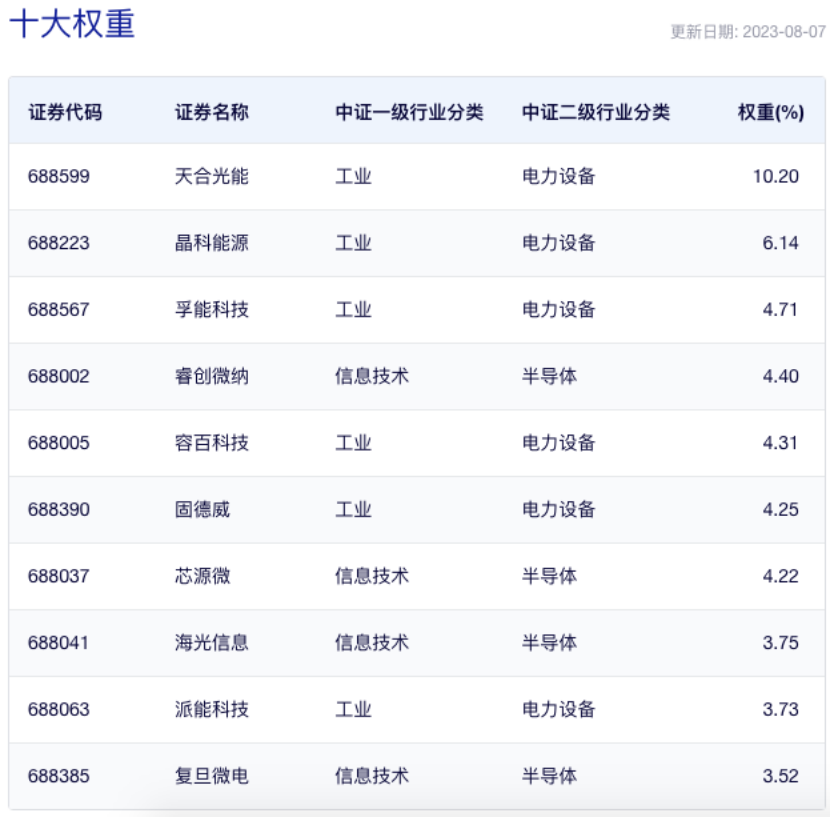Select stock code 688390
Image resolution: width=830 pixels, height=817 pixels.
(59, 510)
